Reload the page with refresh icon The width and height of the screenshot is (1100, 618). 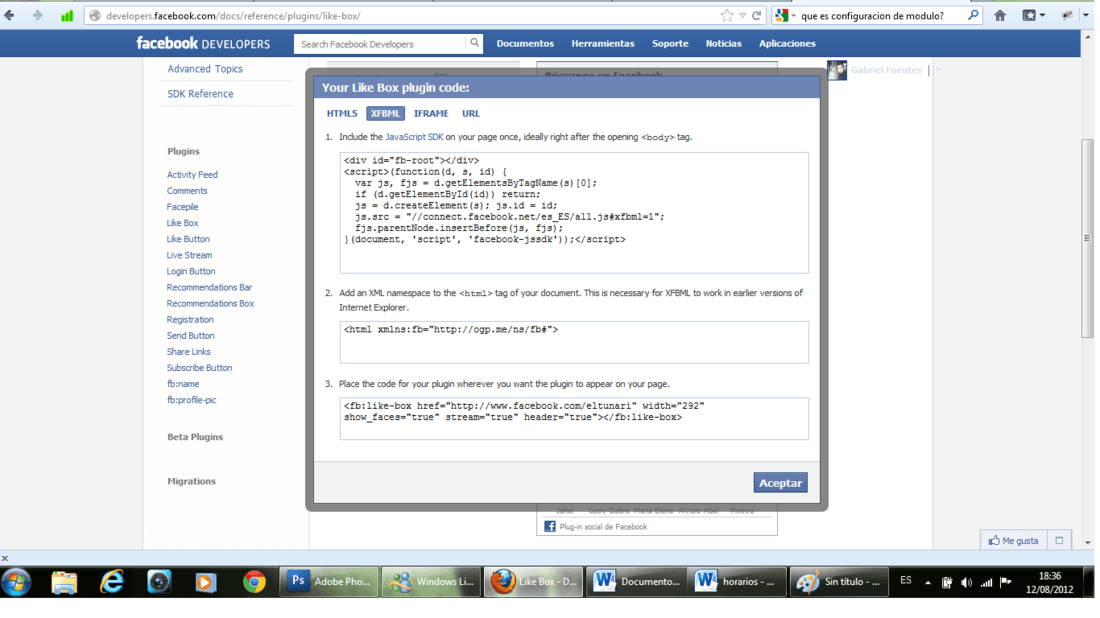[756, 15]
